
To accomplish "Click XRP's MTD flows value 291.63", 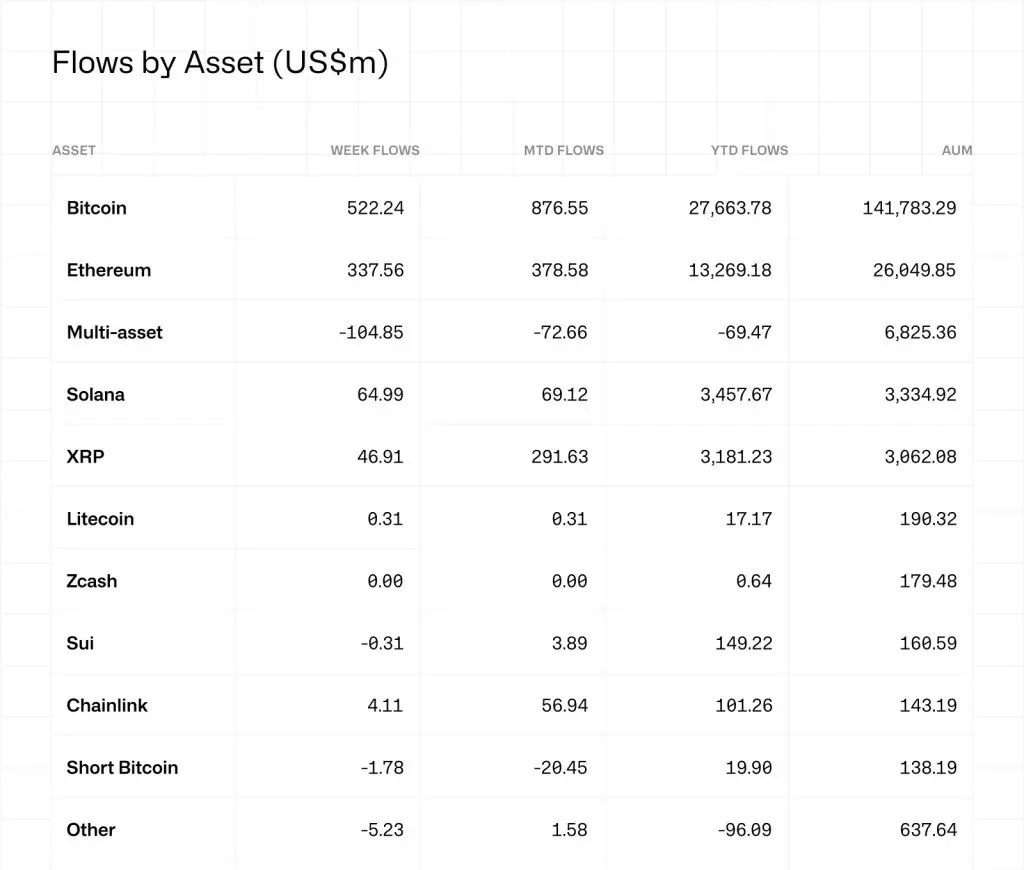I will (x=560, y=457).
